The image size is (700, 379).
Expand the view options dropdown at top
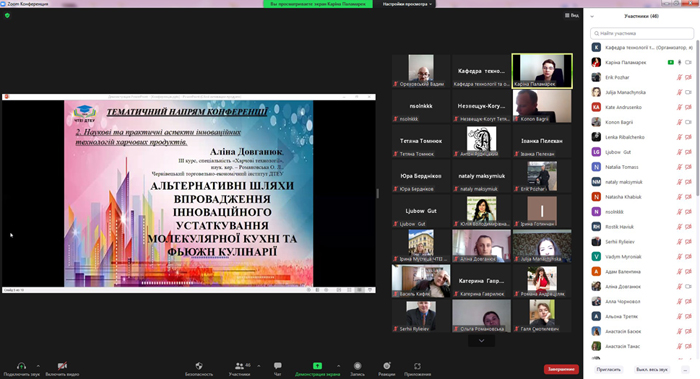pyautogui.click(x=408, y=4)
